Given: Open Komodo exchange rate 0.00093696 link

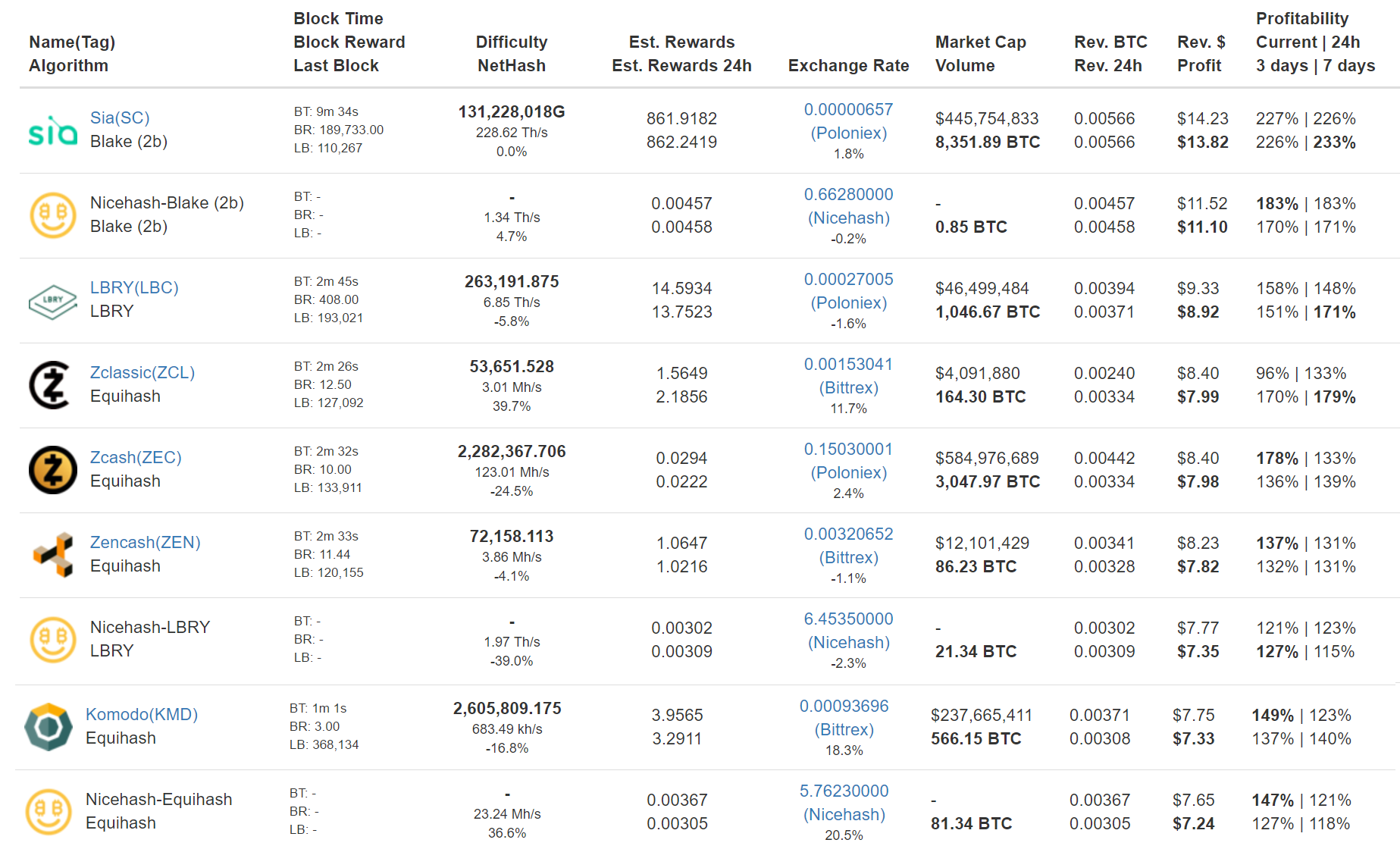Looking at the screenshot, I should click(844, 707).
